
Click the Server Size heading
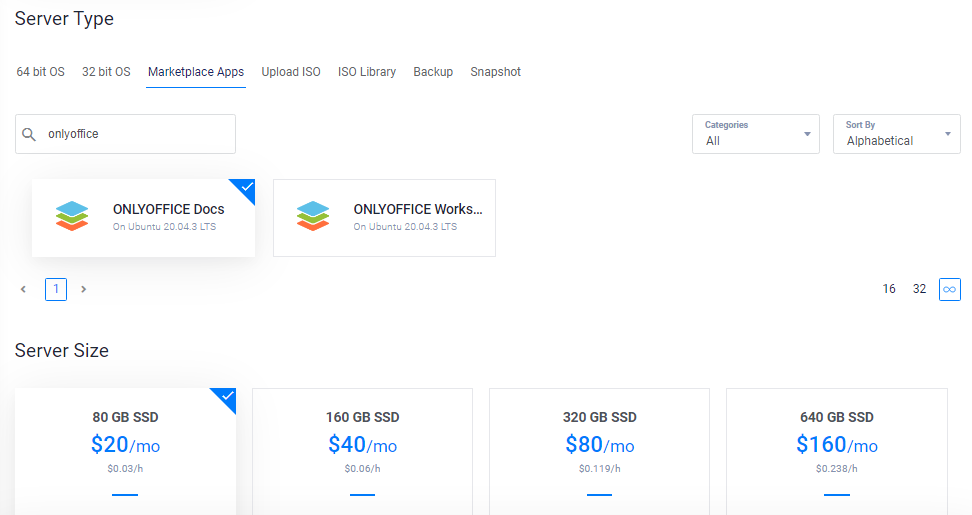[x=62, y=351]
